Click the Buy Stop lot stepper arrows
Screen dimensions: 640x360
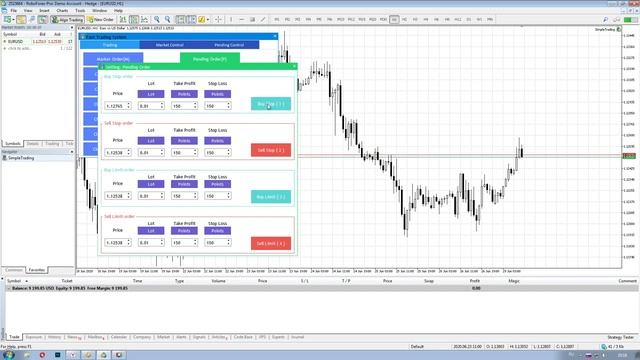click(162, 106)
